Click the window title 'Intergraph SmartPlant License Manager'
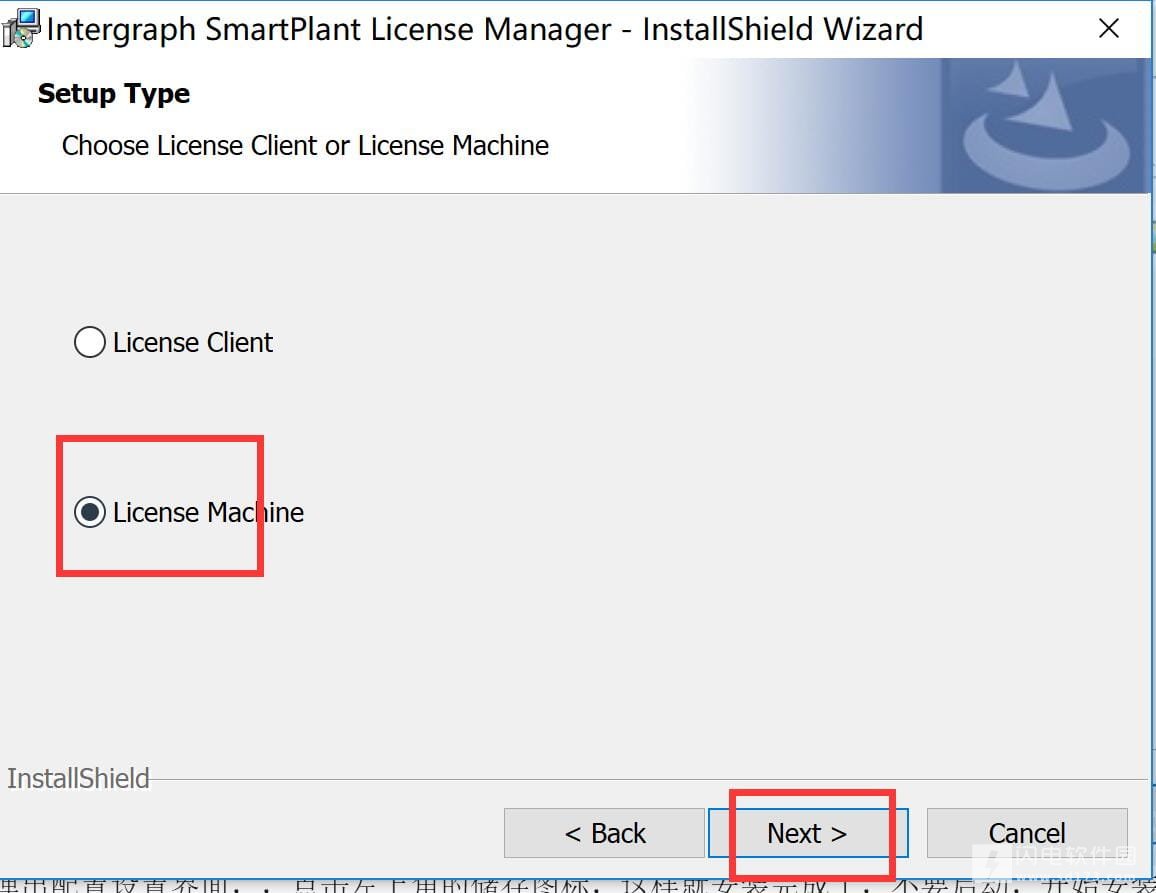Viewport: 1156px width, 893px height. (x=329, y=29)
